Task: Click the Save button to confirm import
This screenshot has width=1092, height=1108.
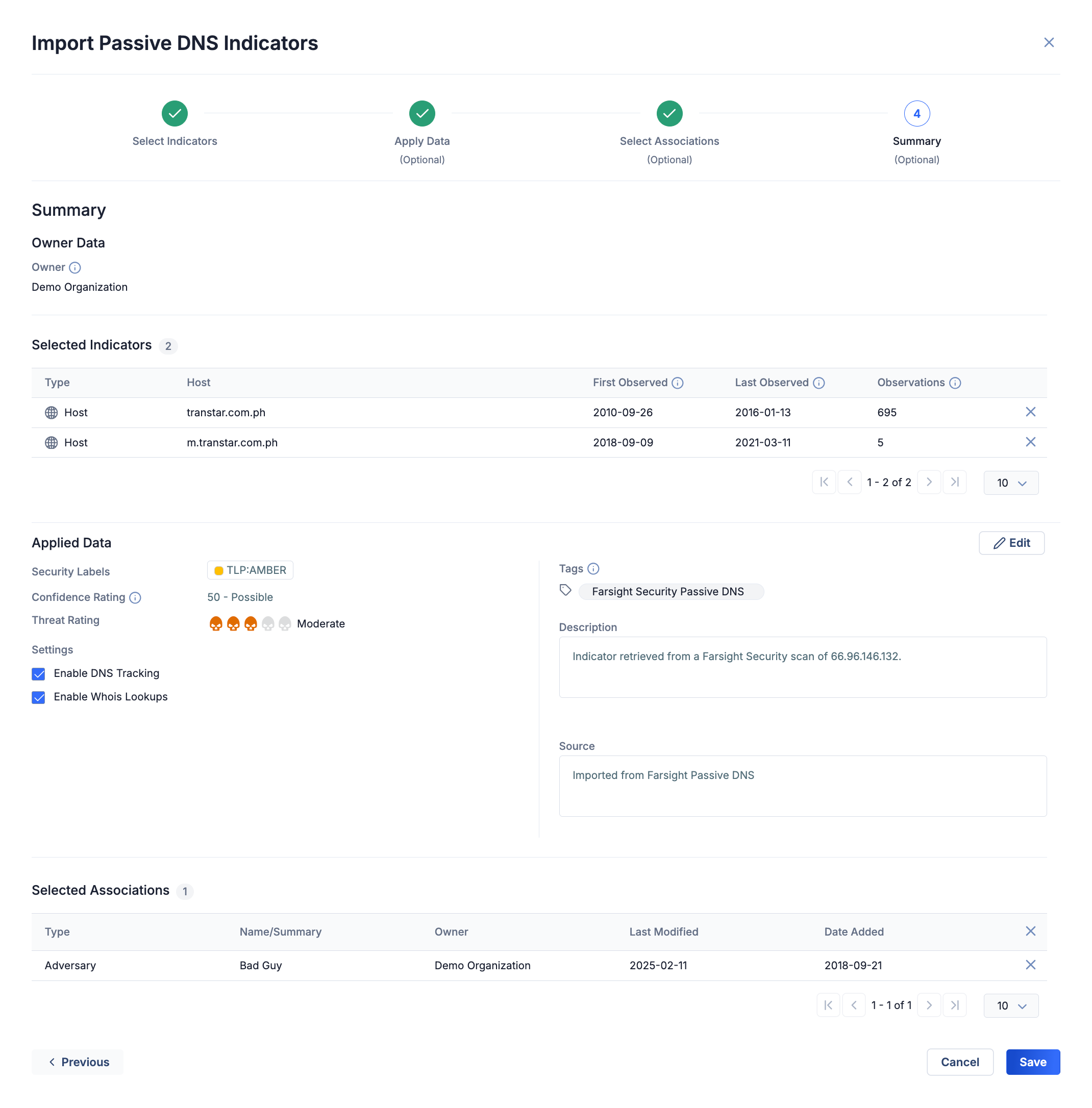Action: point(1032,1062)
